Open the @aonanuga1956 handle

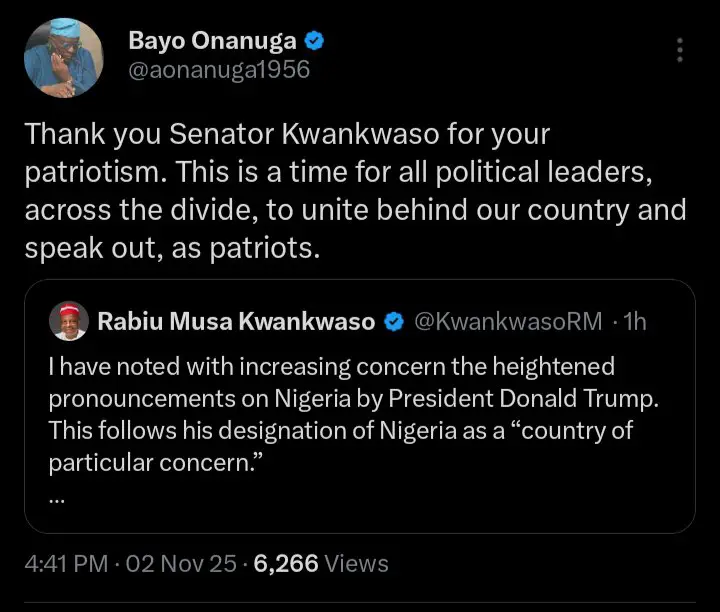point(219,69)
